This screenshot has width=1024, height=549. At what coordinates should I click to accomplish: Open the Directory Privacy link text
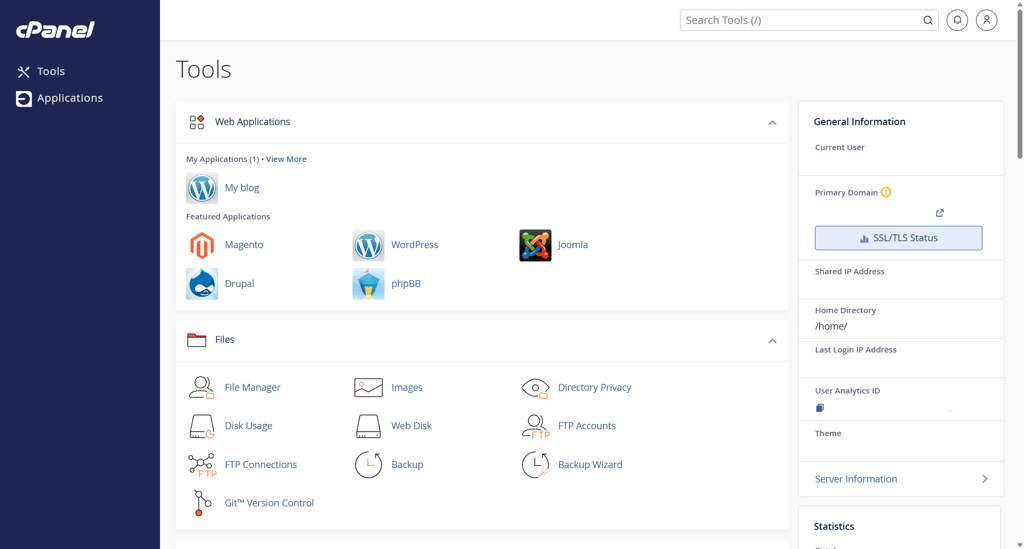pyautogui.click(x=594, y=388)
